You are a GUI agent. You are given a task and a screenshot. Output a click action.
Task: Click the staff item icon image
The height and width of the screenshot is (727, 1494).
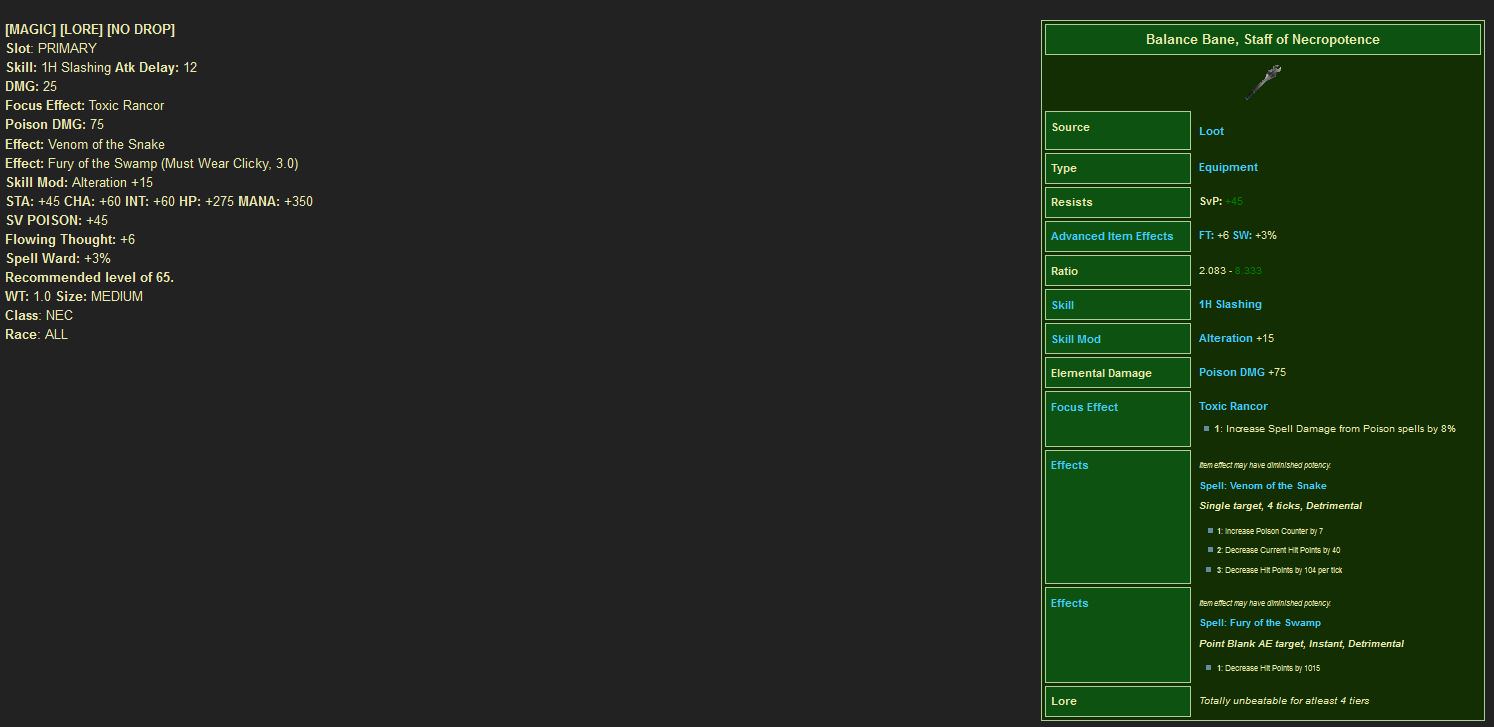point(1263,82)
